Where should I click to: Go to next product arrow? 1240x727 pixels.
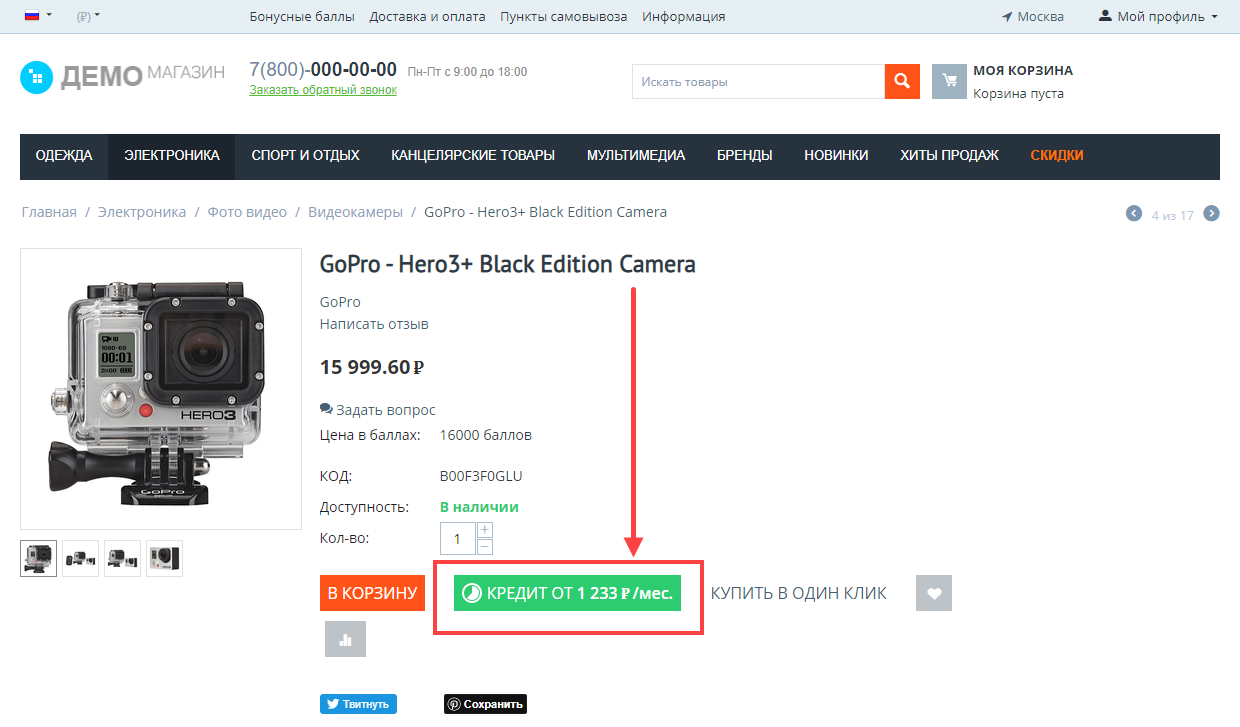(1211, 213)
